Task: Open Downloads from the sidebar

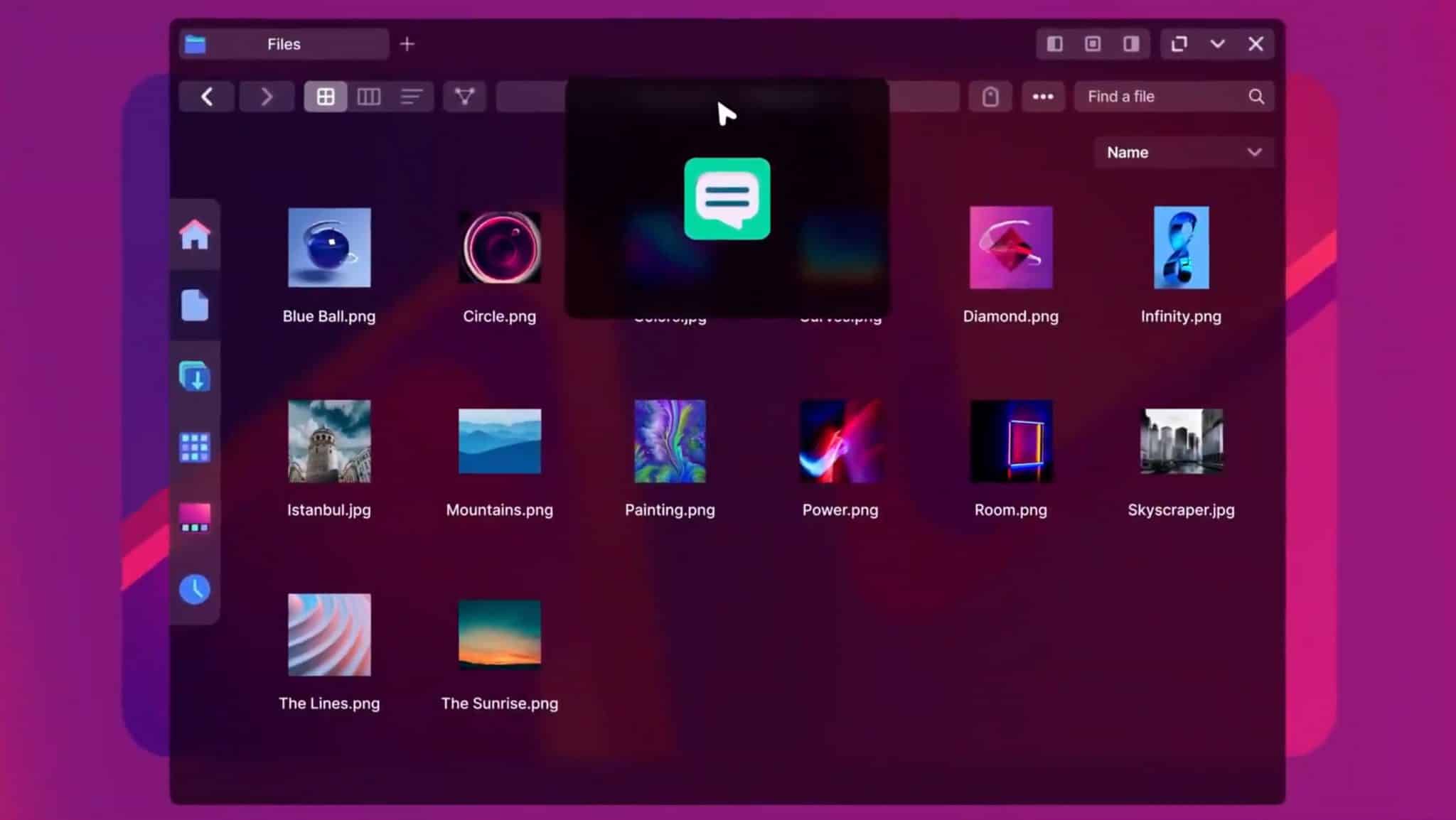Action: click(x=195, y=377)
